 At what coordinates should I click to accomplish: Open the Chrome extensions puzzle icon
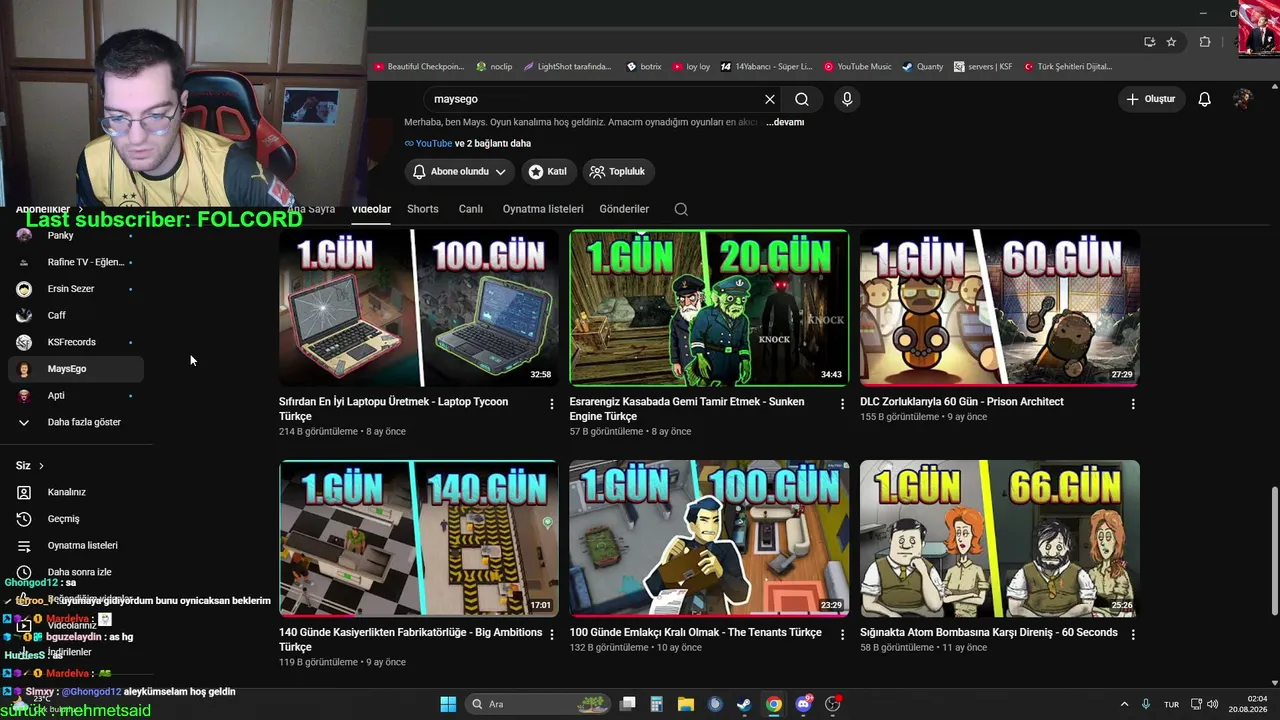click(x=1205, y=42)
